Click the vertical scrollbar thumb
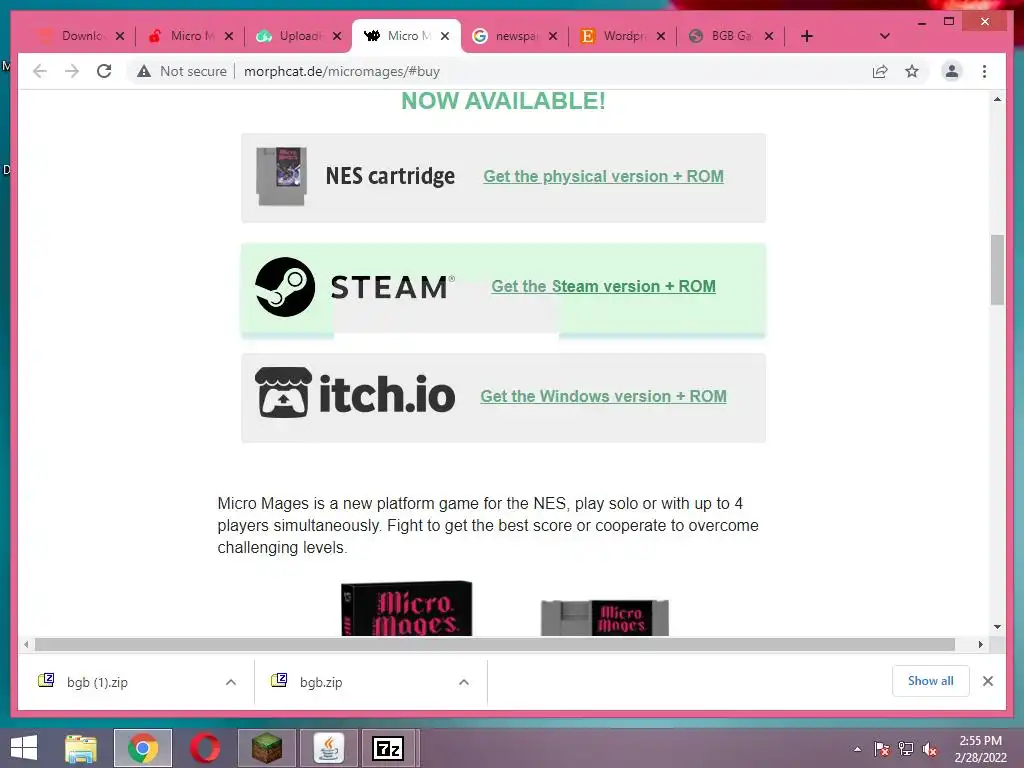This screenshot has width=1024, height=768. click(x=997, y=270)
